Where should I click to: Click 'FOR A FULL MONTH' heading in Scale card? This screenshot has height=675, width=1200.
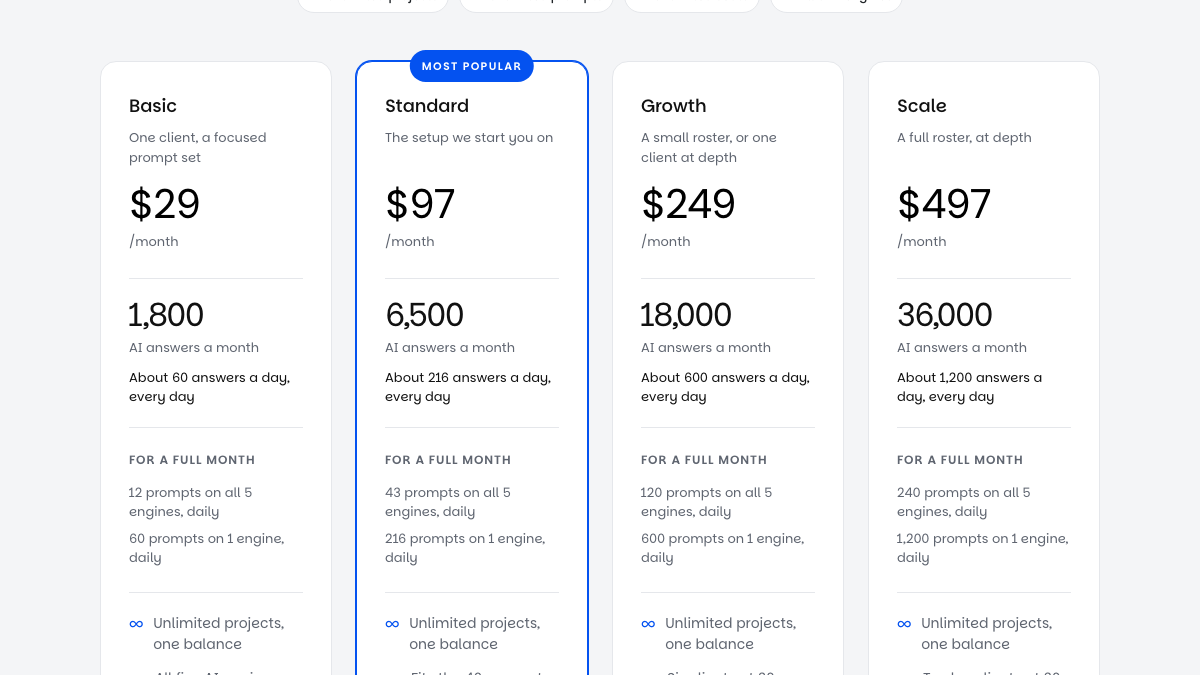960,460
